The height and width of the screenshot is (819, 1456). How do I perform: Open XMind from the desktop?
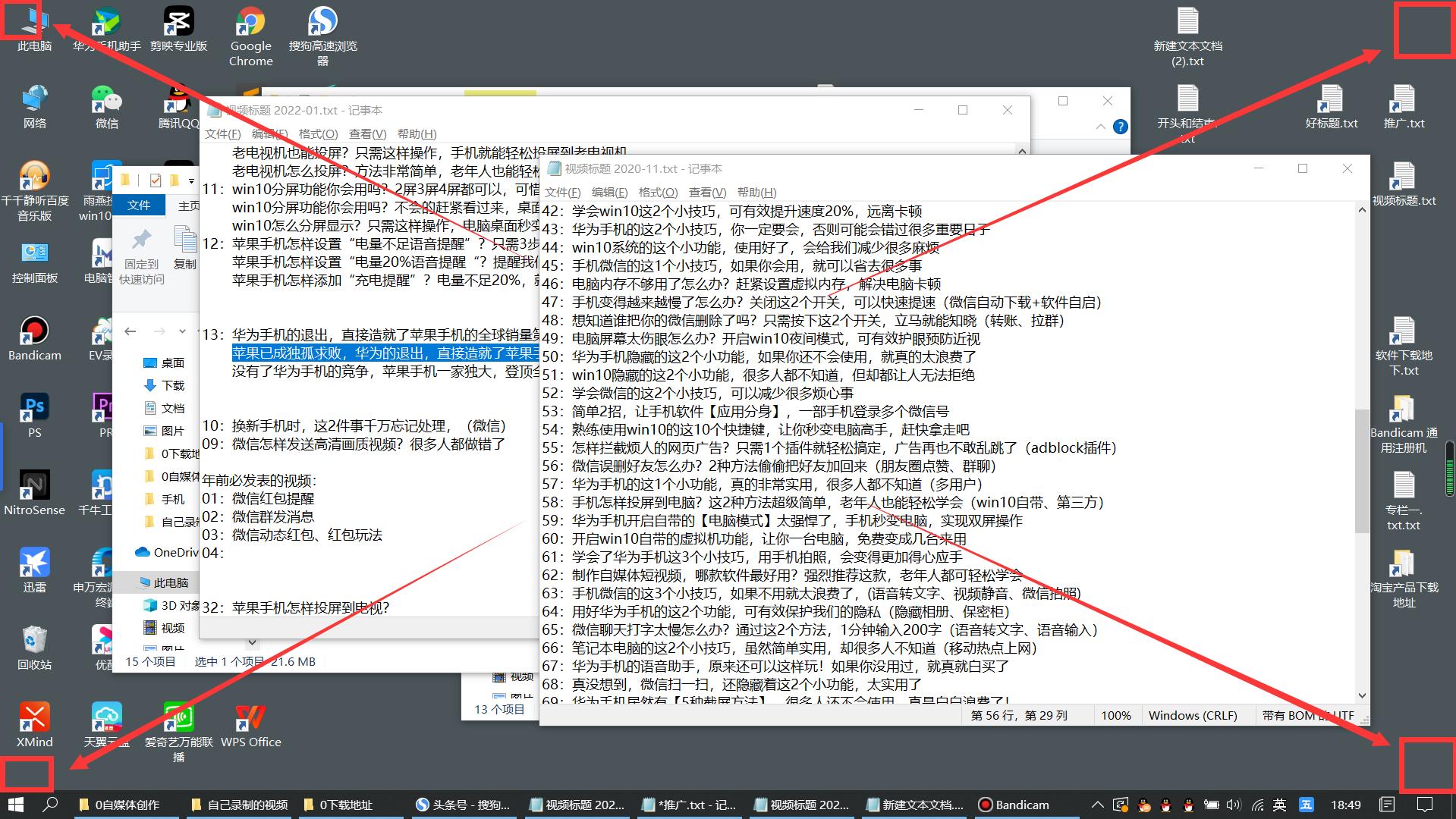point(33,717)
